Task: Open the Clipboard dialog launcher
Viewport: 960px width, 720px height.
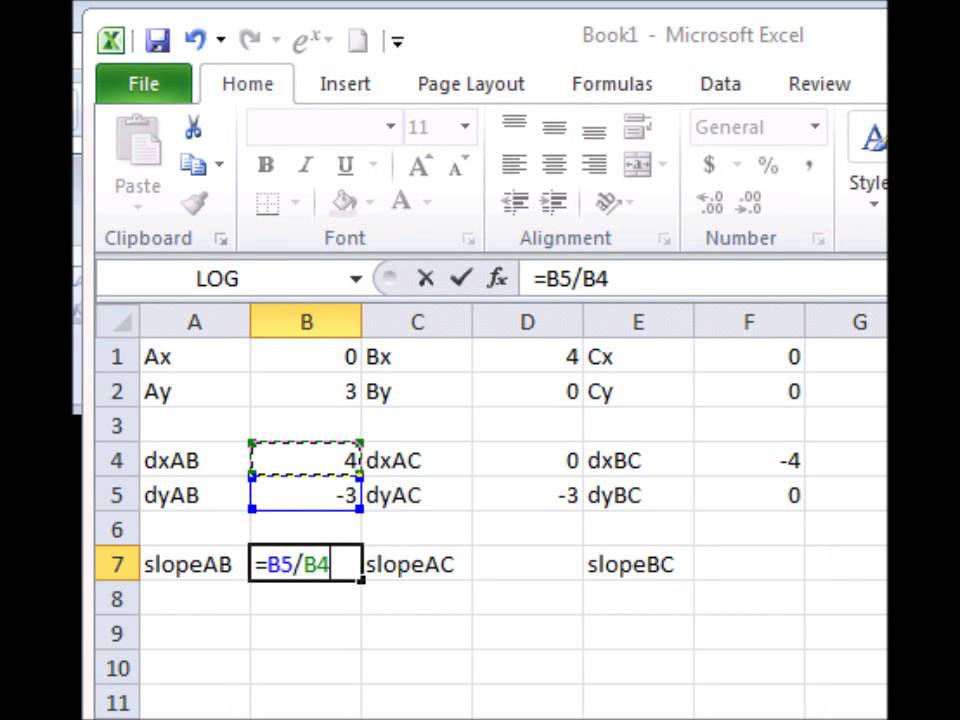Action: coord(221,239)
